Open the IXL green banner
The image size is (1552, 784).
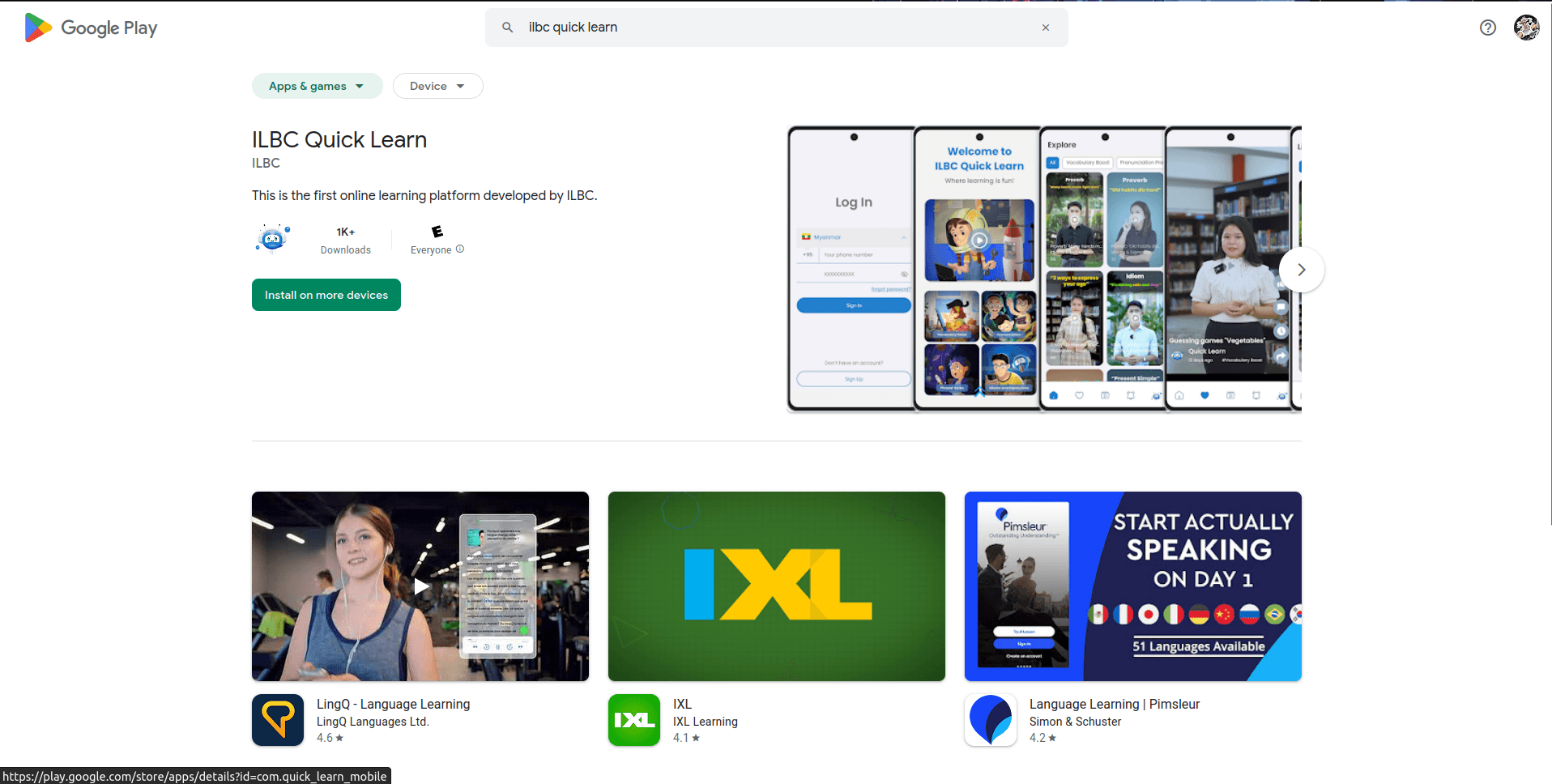[777, 586]
